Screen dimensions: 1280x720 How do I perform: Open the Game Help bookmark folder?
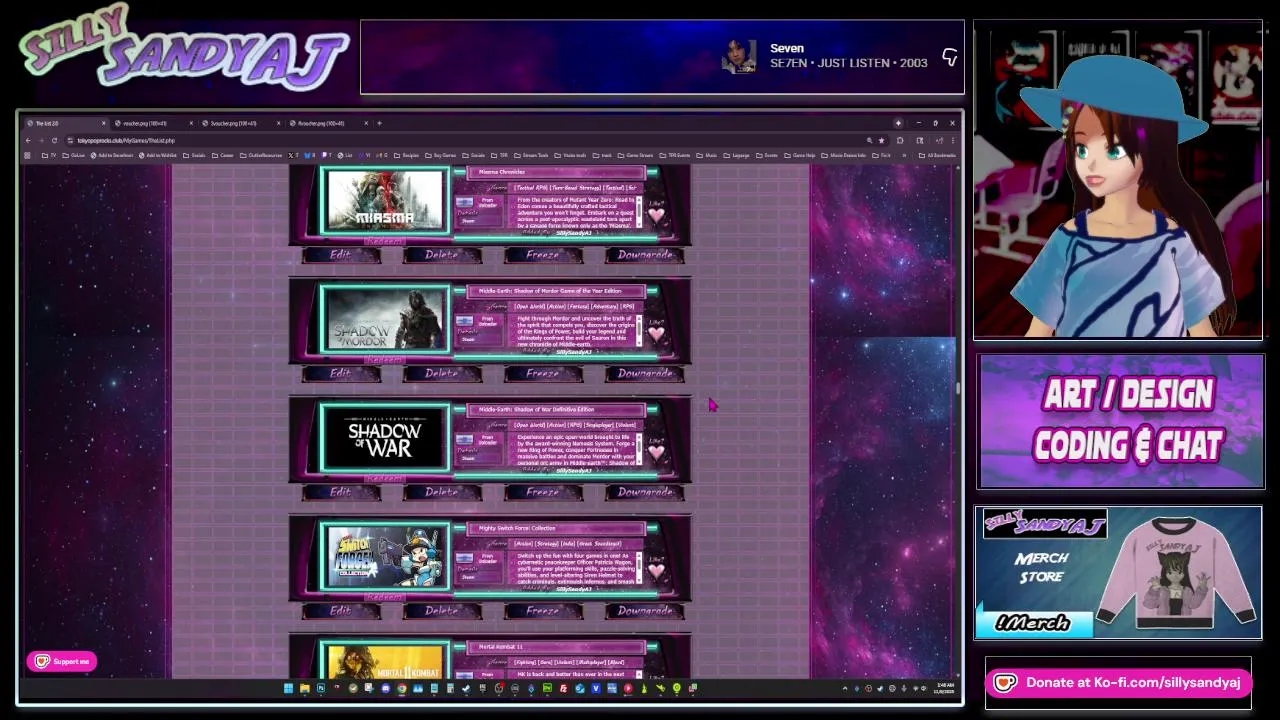(801, 155)
